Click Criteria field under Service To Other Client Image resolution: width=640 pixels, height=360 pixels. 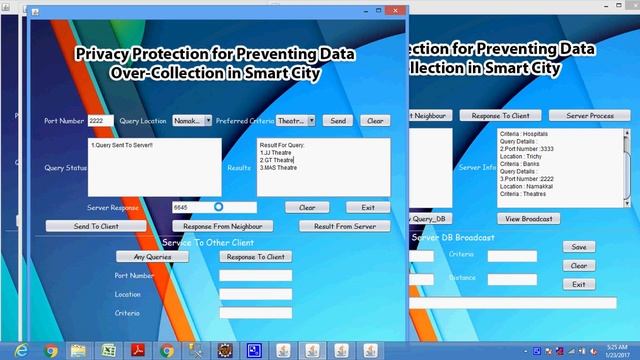coord(256,313)
